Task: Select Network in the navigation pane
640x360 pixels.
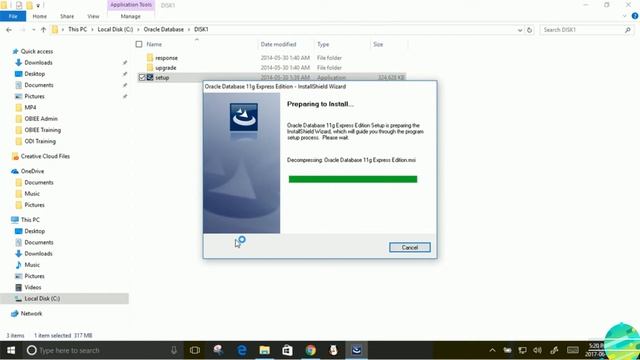Action: point(31,313)
